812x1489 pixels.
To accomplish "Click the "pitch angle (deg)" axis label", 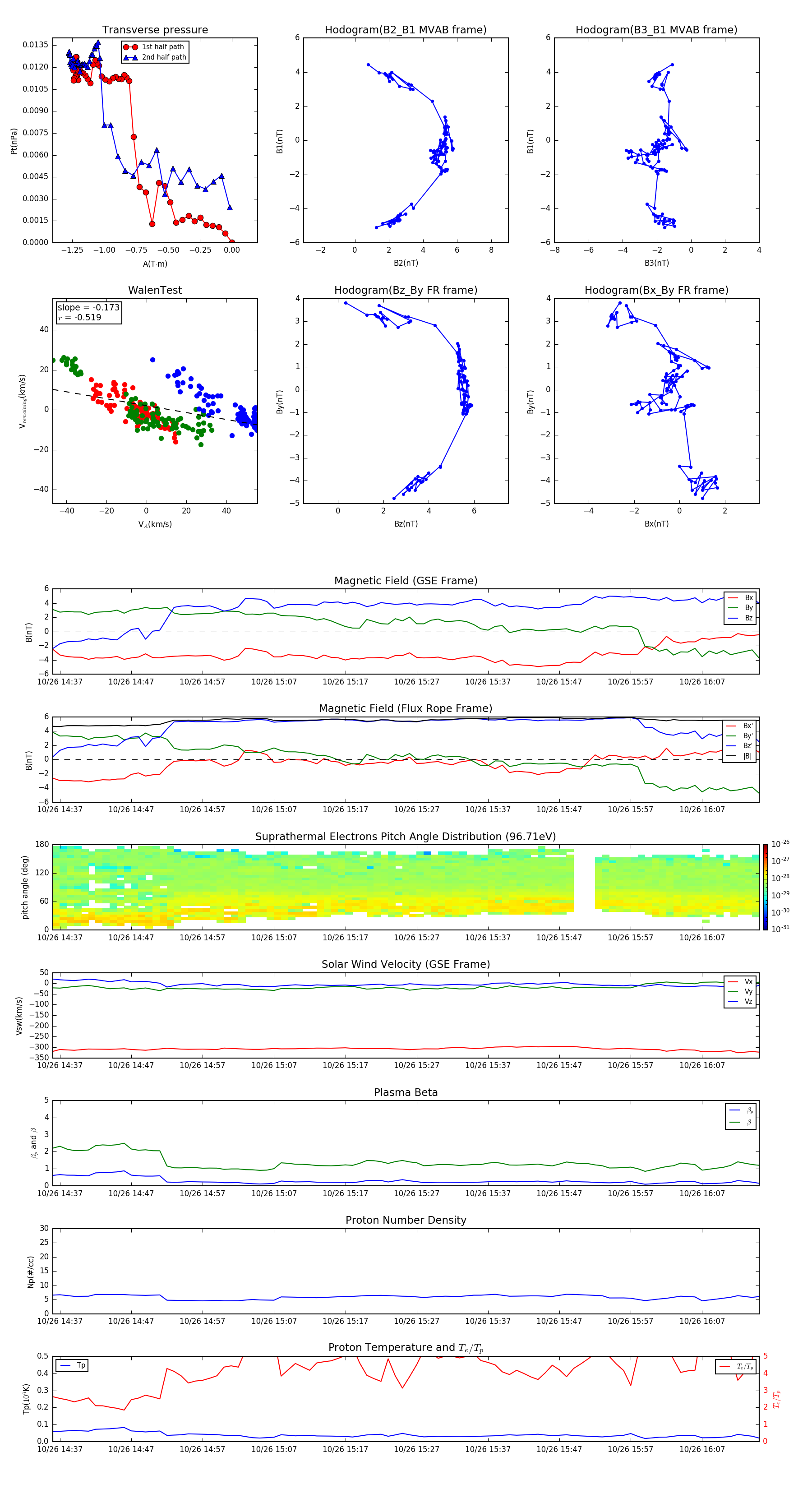I will [x=25, y=887].
